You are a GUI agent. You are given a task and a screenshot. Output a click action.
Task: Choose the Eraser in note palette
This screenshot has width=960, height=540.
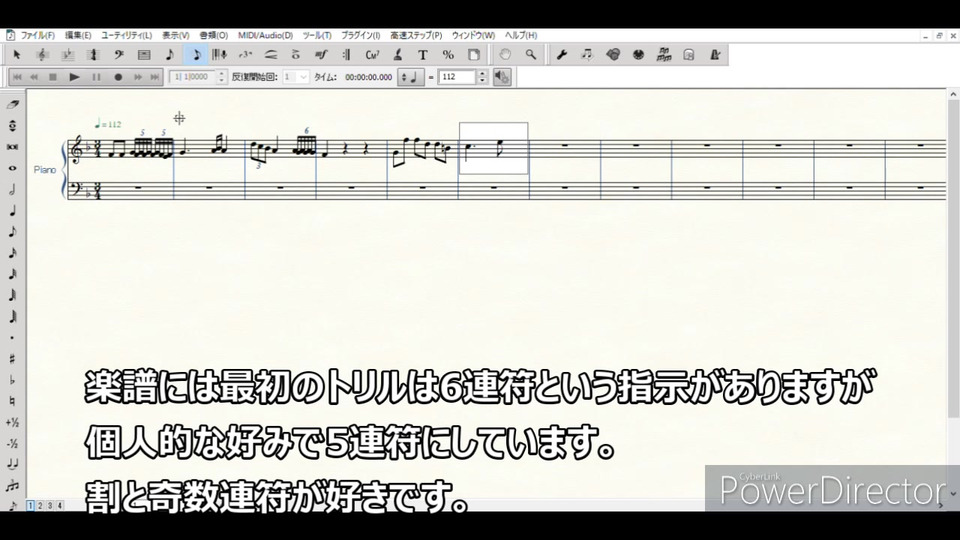[x=12, y=105]
